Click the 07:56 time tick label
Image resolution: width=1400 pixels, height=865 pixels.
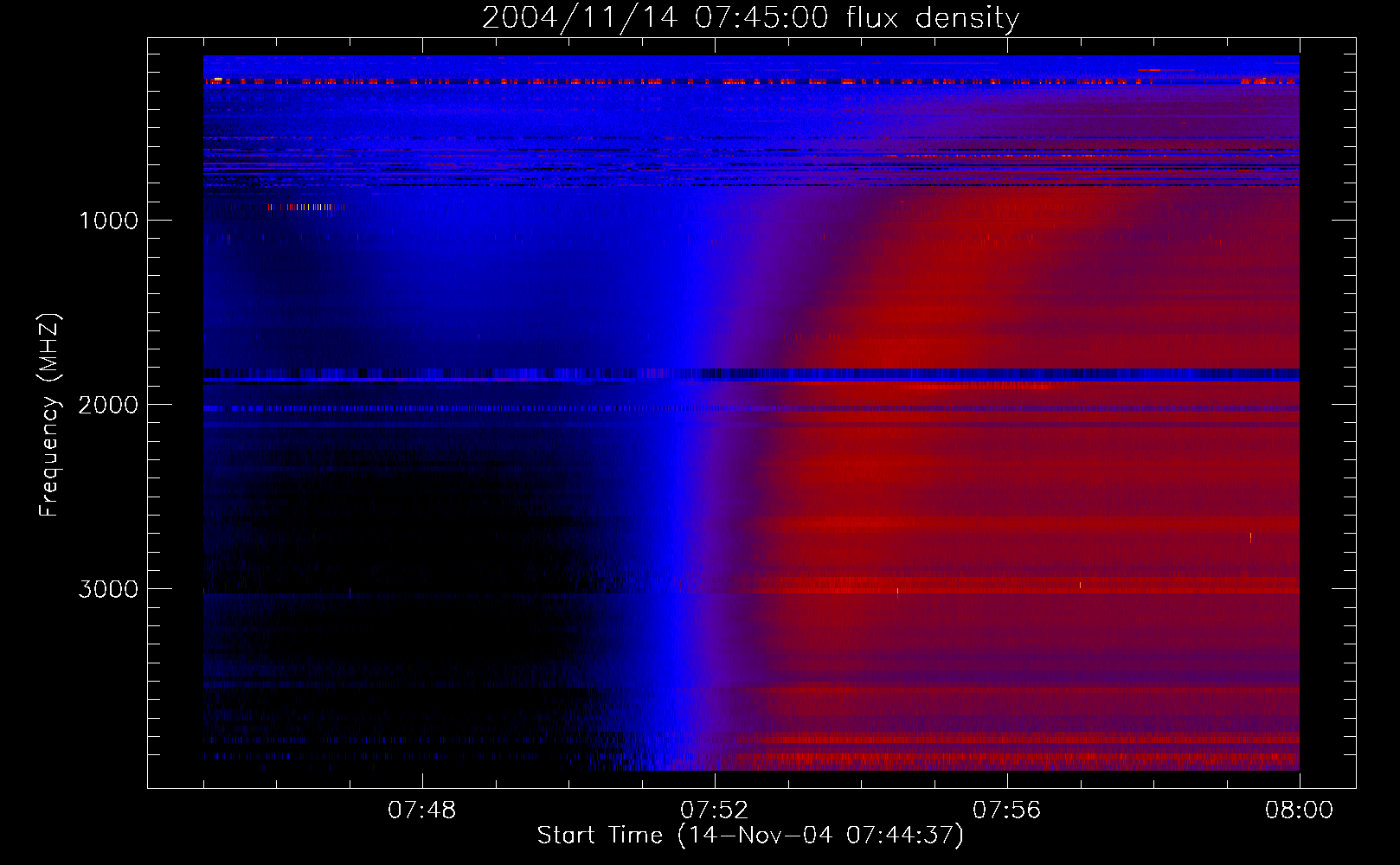coord(1007,811)
